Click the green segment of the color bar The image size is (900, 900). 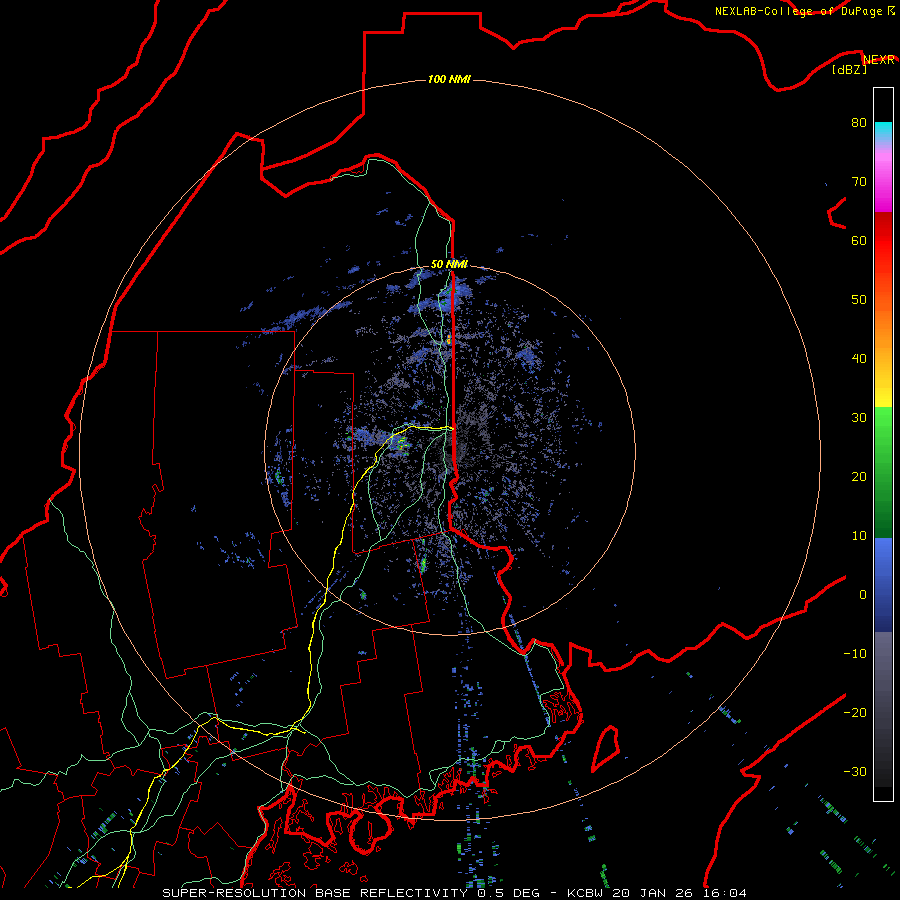coord(883,472)
